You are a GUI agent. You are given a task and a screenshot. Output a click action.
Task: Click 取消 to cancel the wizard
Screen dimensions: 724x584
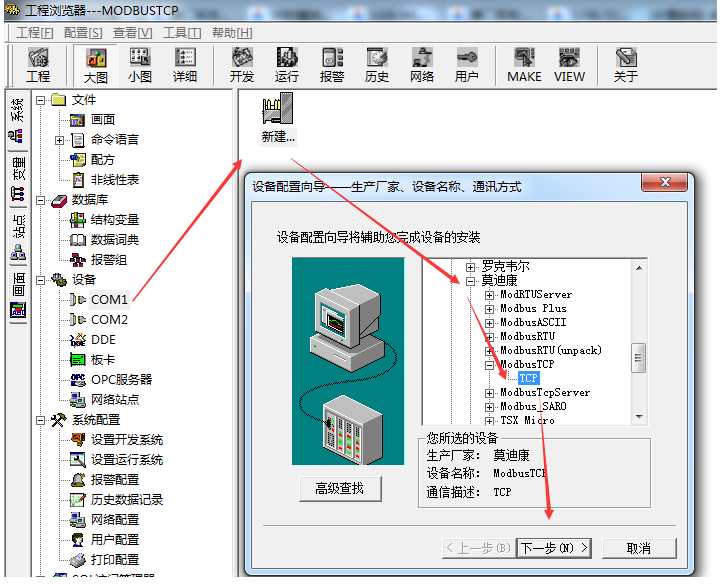tap(639, 548)
